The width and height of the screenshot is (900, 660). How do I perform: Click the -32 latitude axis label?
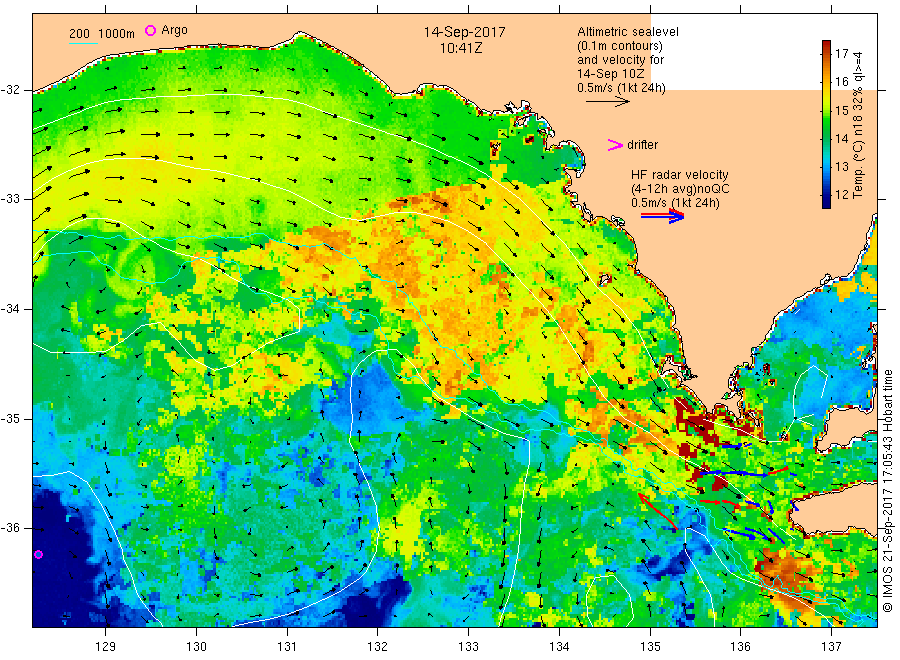(x=10, y=90)
